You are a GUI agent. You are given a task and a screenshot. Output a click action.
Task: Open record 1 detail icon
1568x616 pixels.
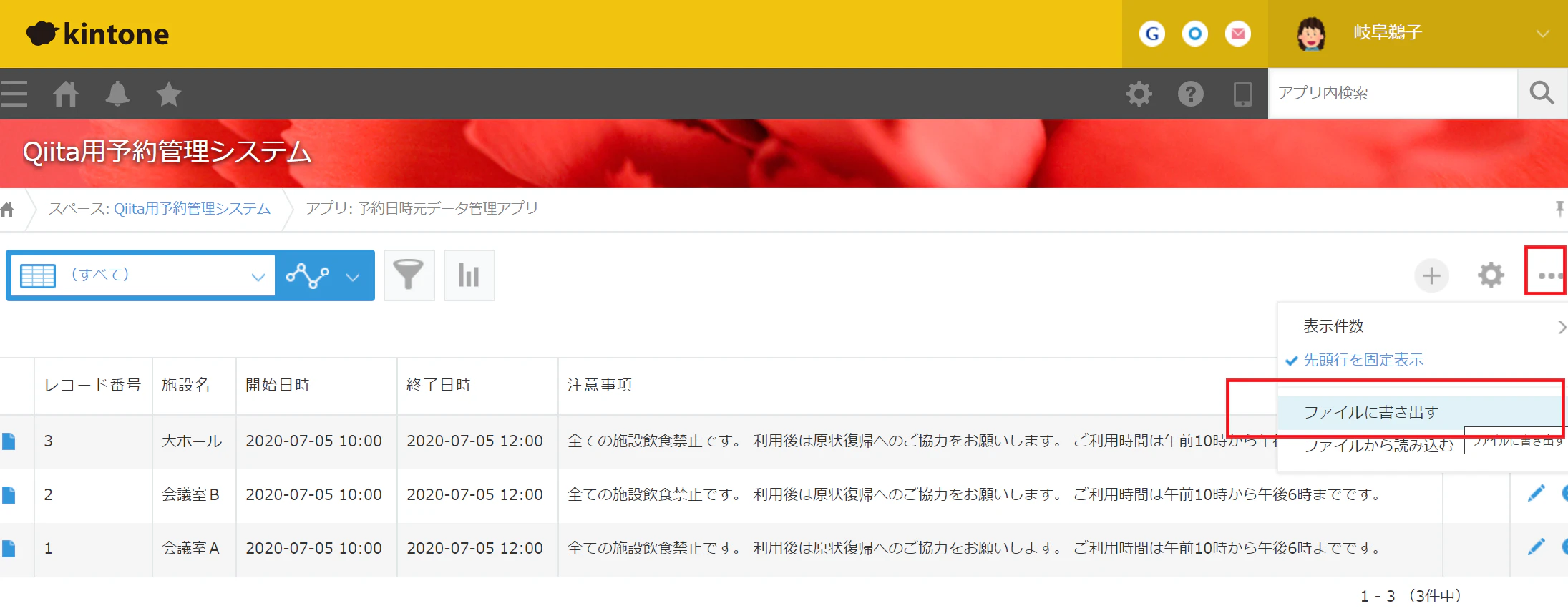pyautogui.click(x=9, y=549)
